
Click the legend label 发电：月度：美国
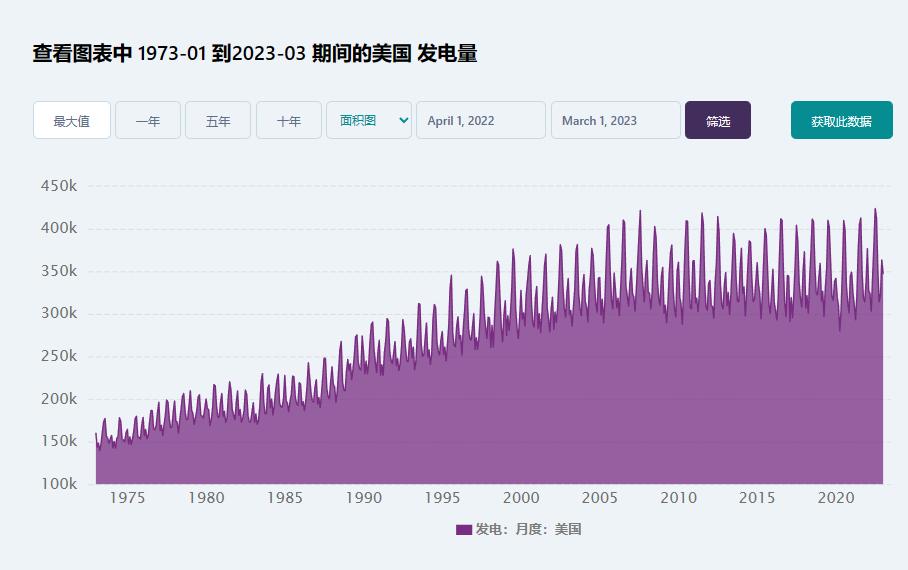point(528,529)
